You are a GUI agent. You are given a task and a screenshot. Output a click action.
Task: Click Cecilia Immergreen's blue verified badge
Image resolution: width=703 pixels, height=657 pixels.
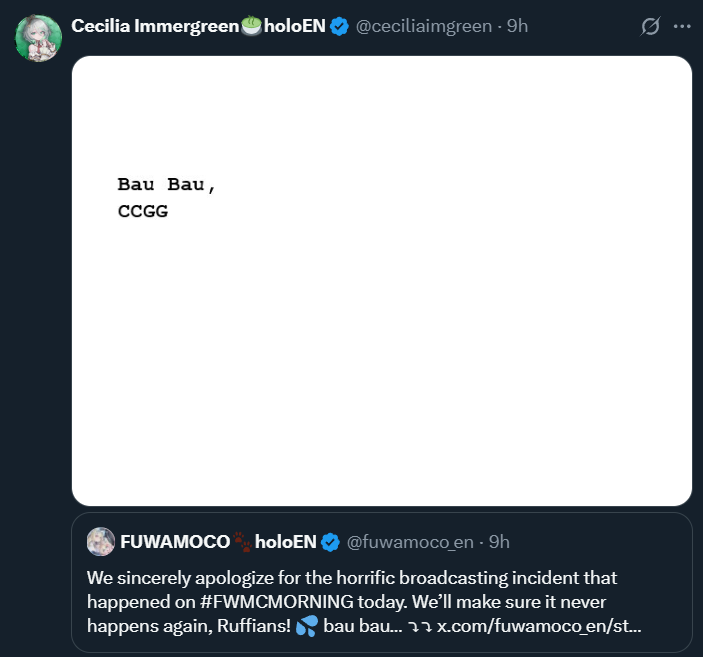click(x=340, y=26)
